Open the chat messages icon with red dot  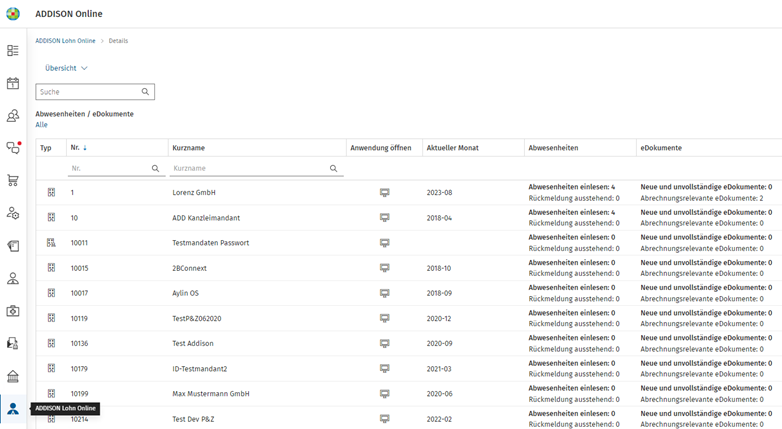[x=13, y=148]
